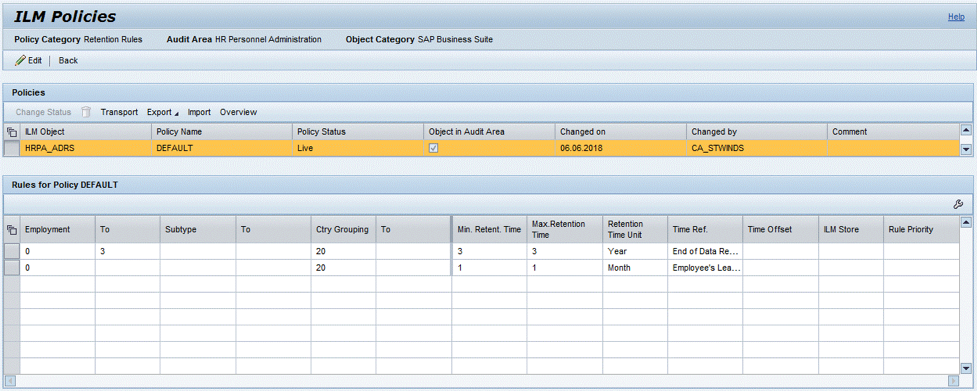Click Retention Time Unit column header

(635, 230)
